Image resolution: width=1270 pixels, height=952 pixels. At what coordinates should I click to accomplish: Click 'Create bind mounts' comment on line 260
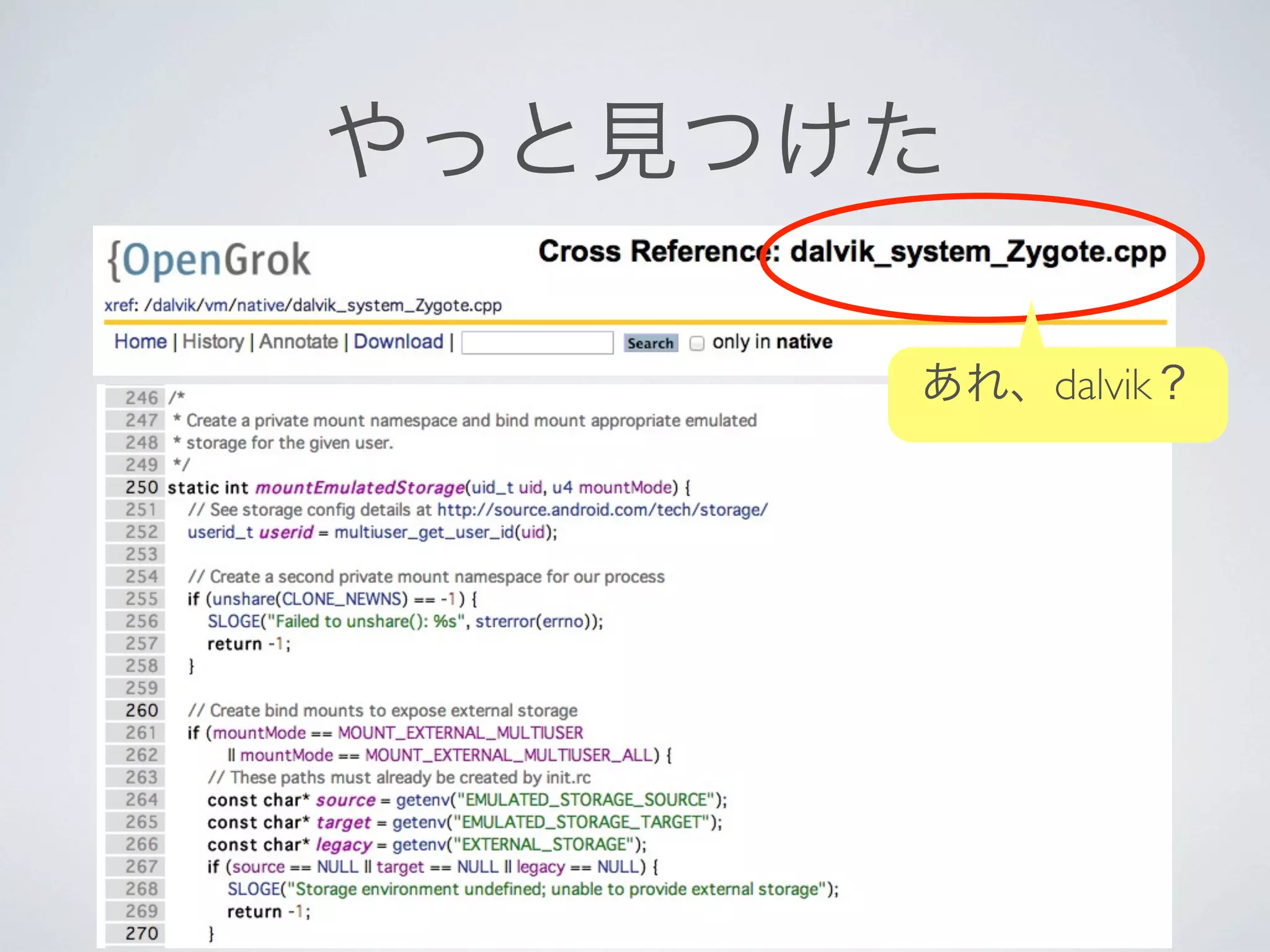(383, 711)
